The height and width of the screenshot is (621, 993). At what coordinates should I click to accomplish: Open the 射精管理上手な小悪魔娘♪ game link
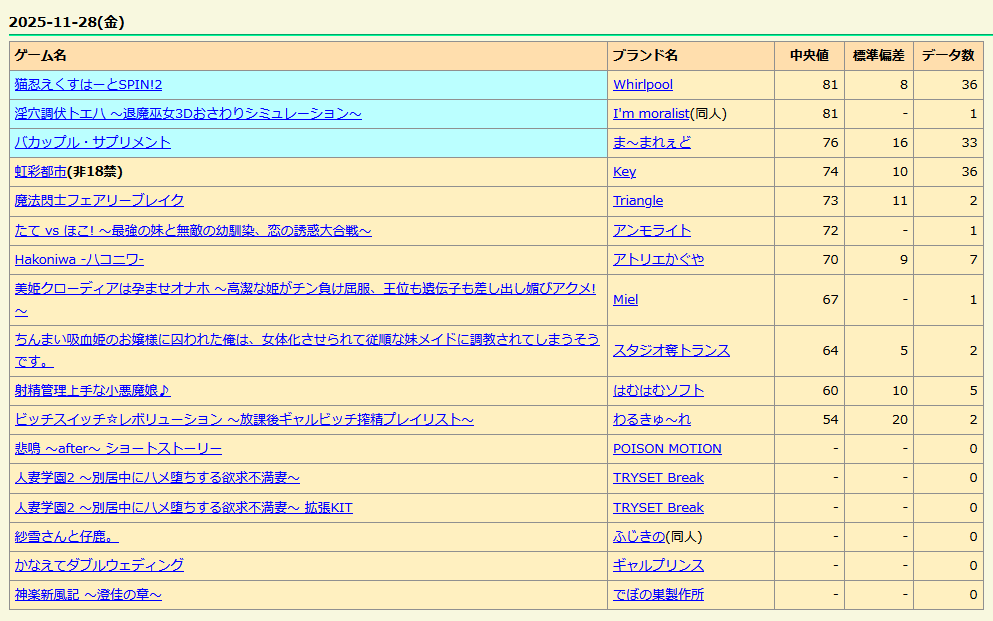pos(92,391)
